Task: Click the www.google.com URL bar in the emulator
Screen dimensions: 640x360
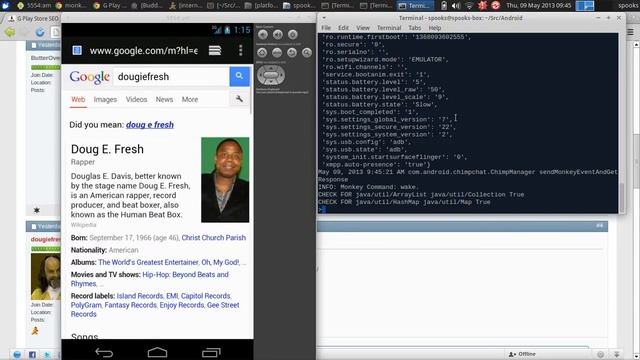Action: click(144, 51)
